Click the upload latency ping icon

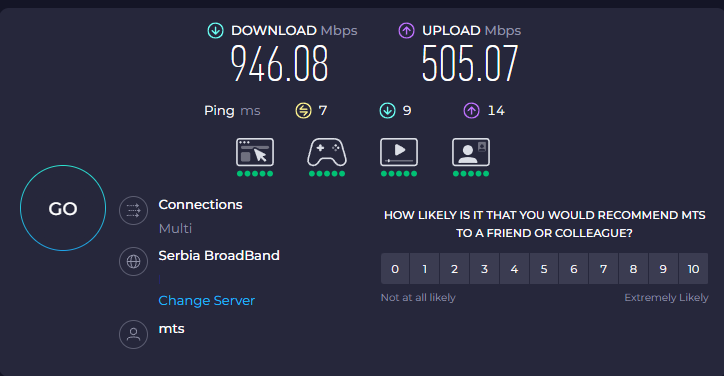tap(471, 111)
